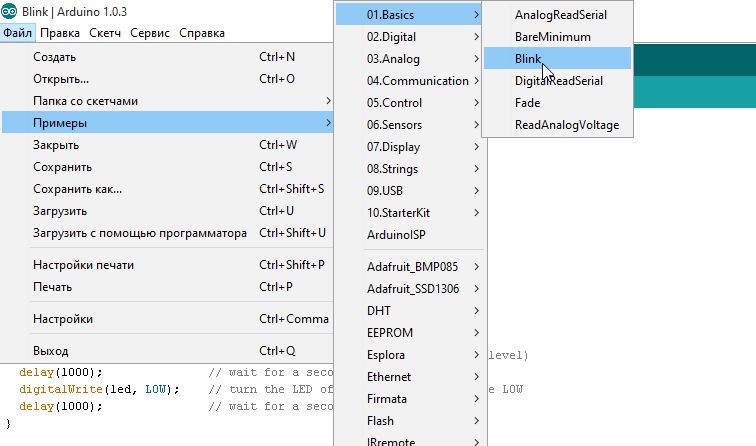The image size is (756, 446).
Task: Open Настройки печати entry
Action: coord(167,265)
